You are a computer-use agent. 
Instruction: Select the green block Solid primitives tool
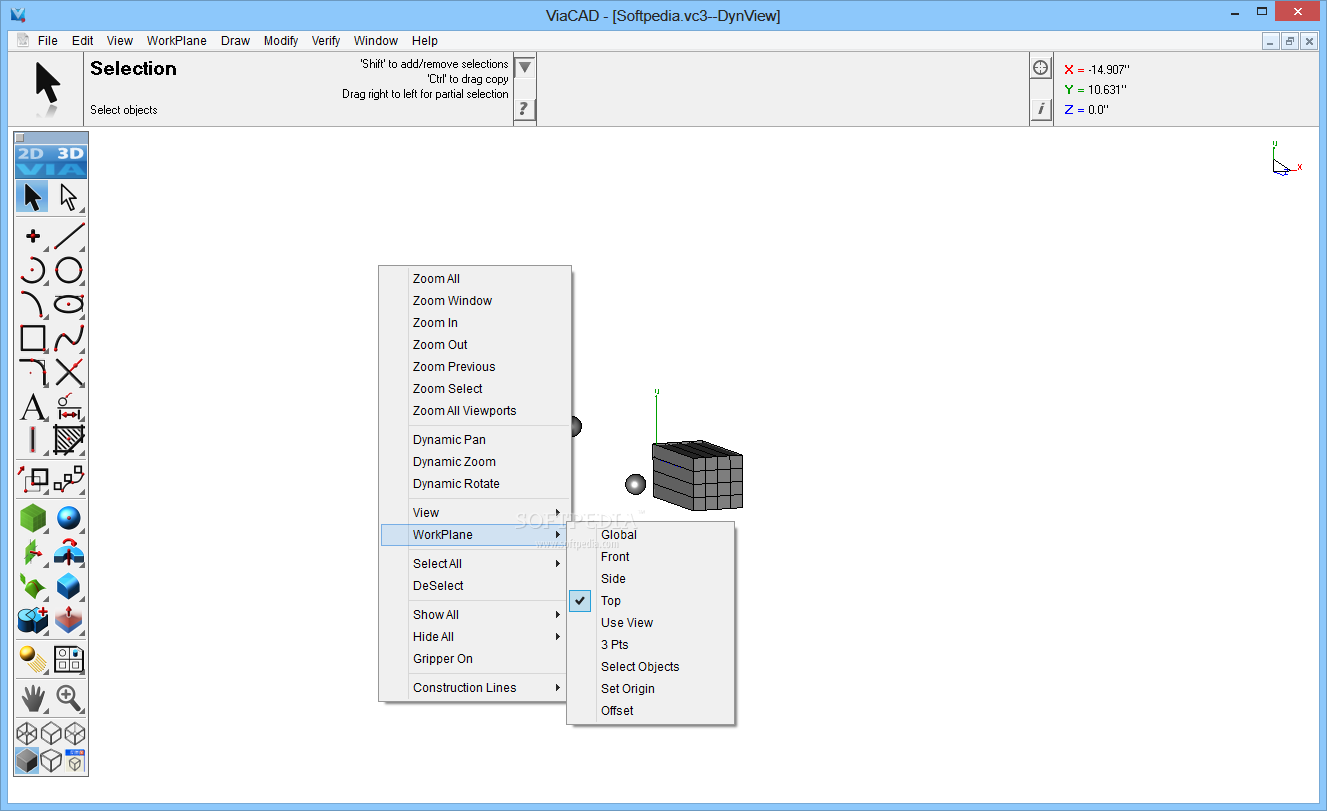click(x=33, y=518)
